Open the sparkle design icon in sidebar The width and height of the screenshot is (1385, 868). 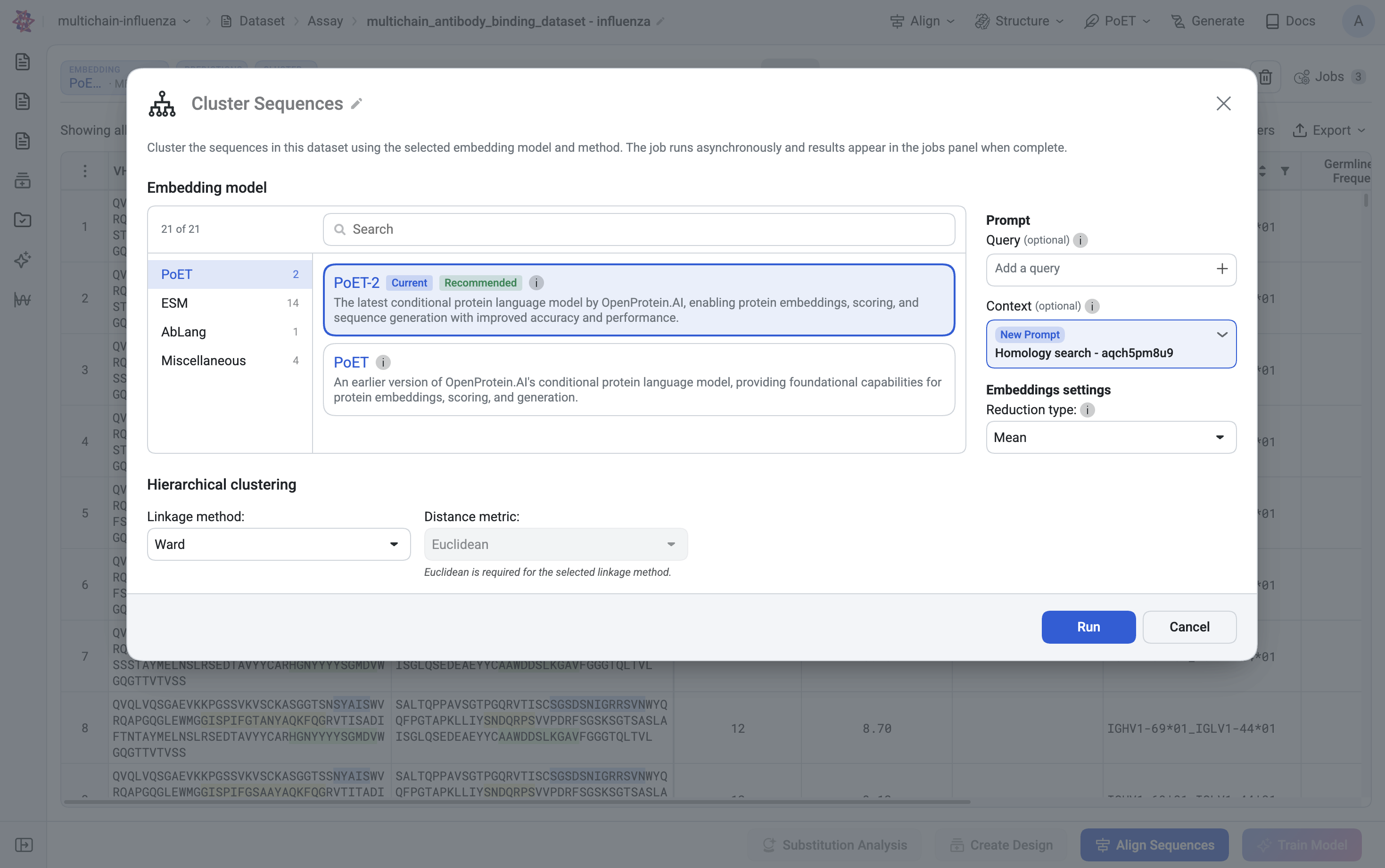click(x=23, y=260)
